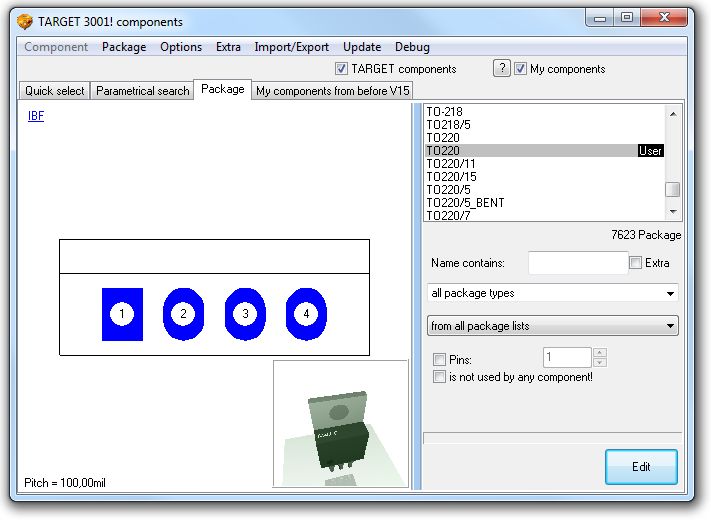The height and width of the screenshot is (522, 711).
Task: Click the question mark help button
Action: tap(502, 68)
